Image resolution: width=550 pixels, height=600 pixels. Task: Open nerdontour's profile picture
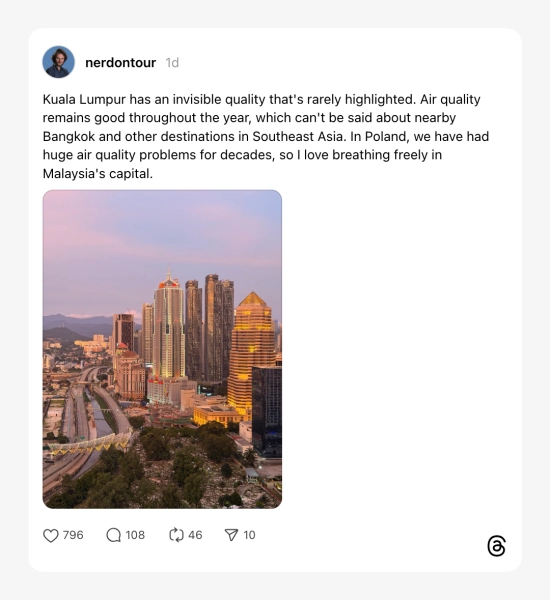[x=59, y=62]
